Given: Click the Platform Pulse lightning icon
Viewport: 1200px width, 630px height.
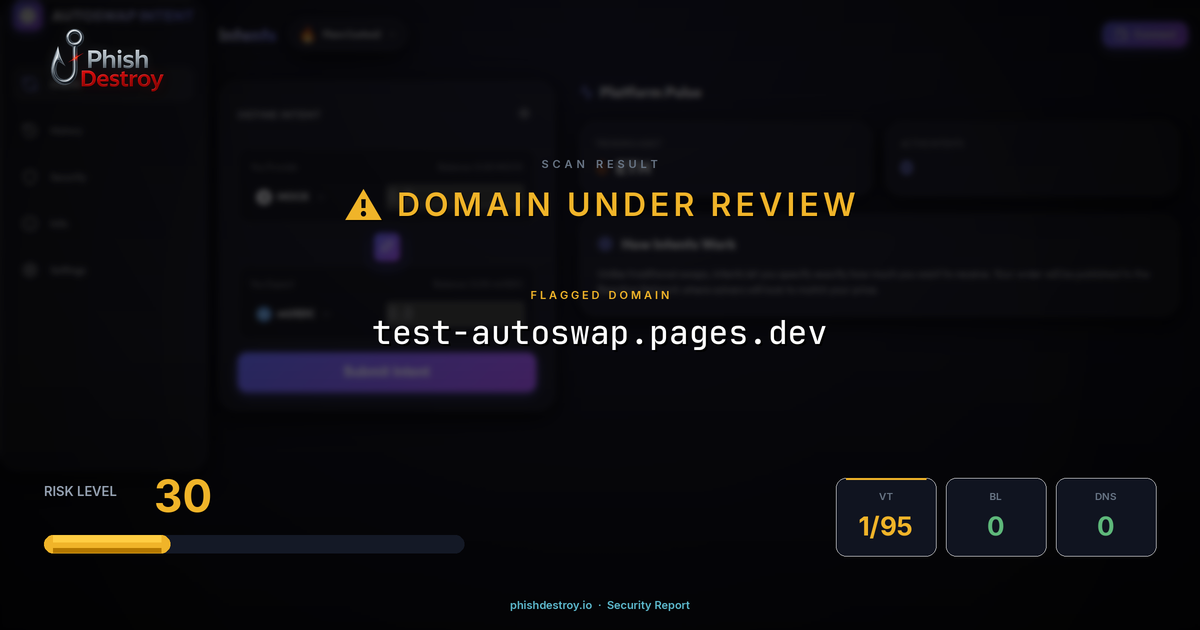Looking at the screenshot, I should pos(586,91).
